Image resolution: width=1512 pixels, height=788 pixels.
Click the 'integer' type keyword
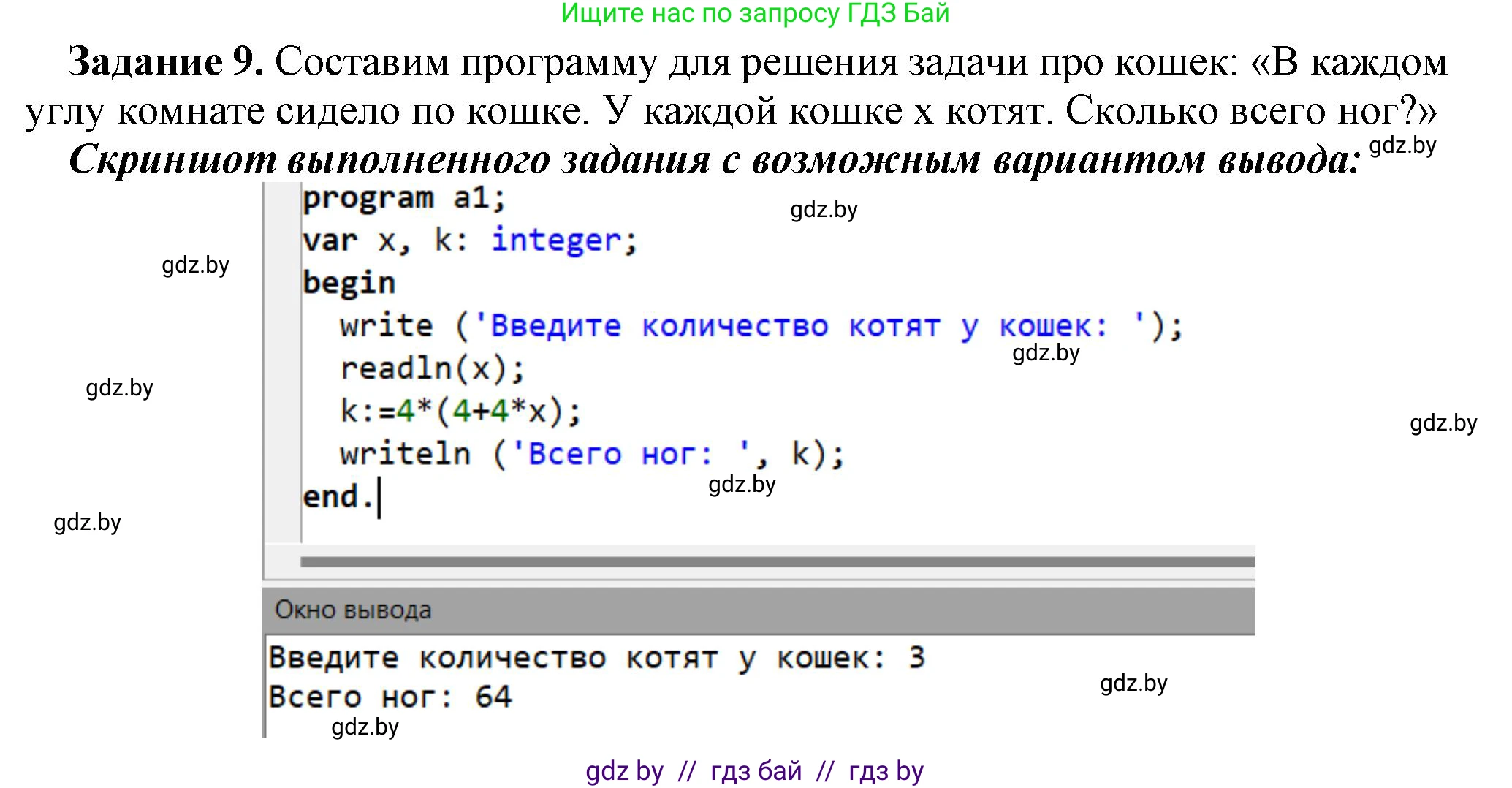tap(557, 240)
